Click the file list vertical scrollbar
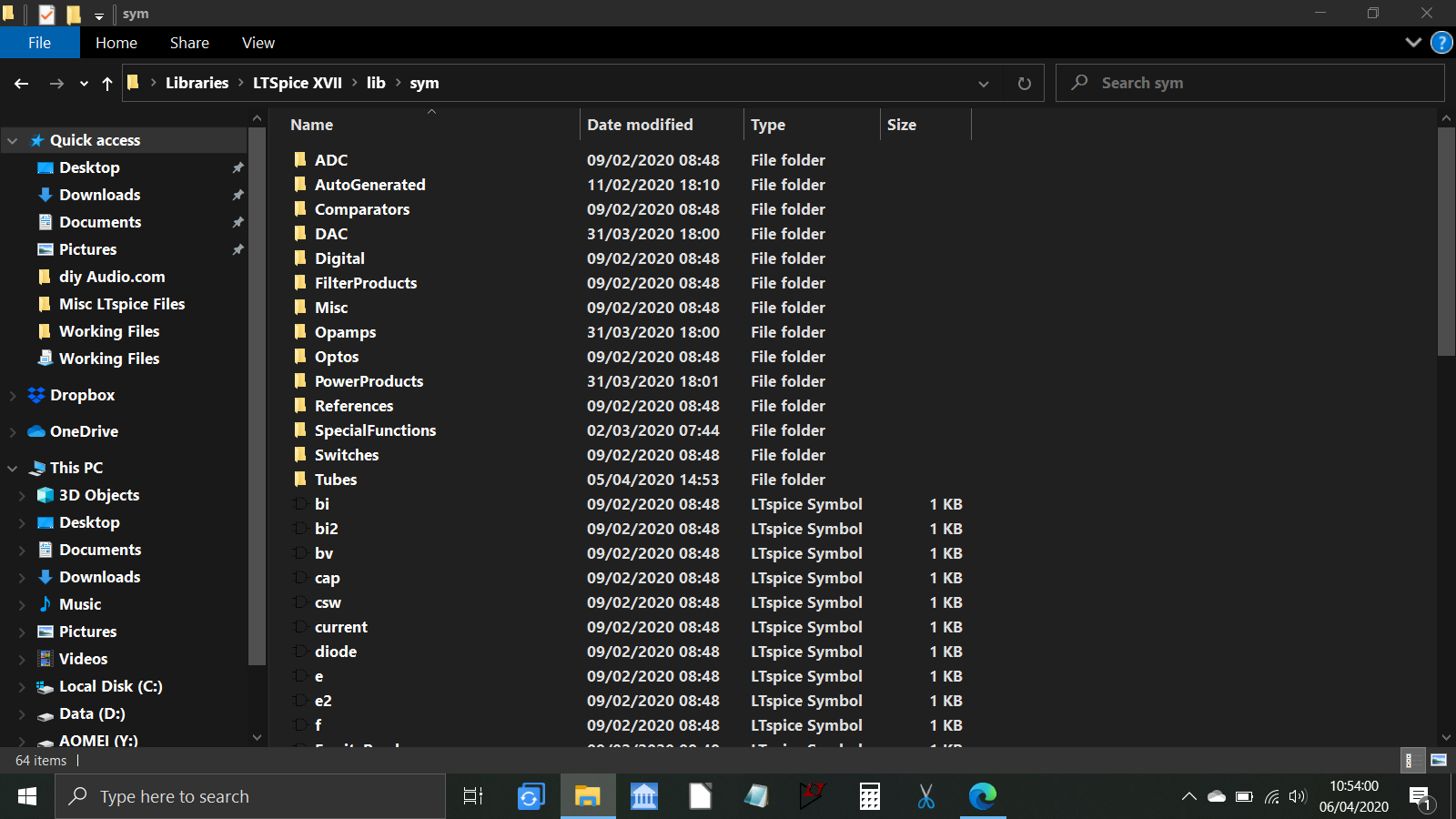Viewport: 1456px width, 819px height. tap(1446, 242)
